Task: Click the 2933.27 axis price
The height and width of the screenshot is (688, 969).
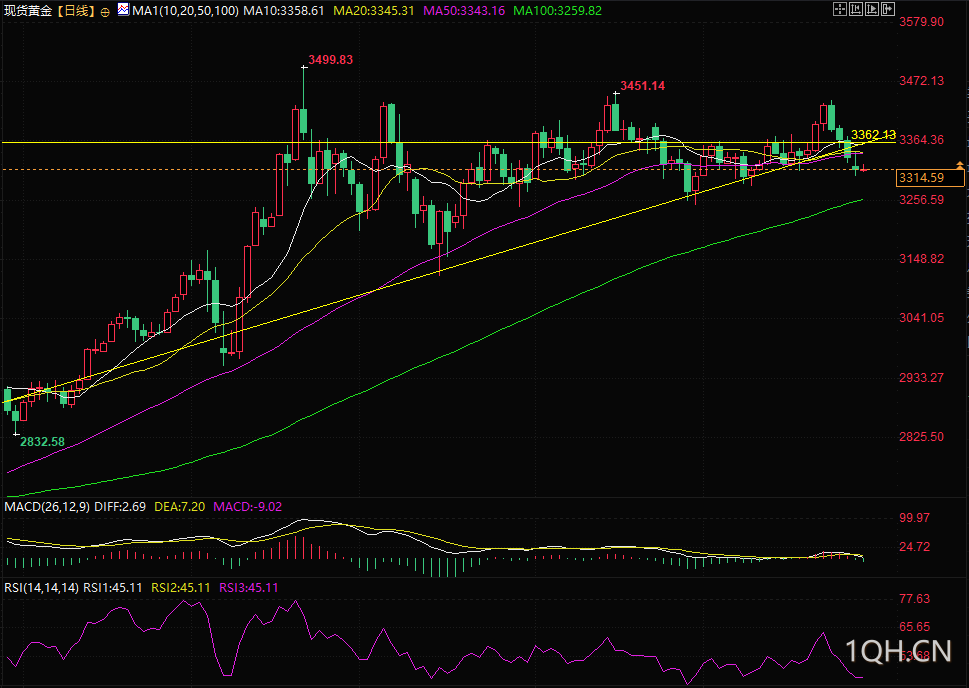Action: [x=921, y=378]
